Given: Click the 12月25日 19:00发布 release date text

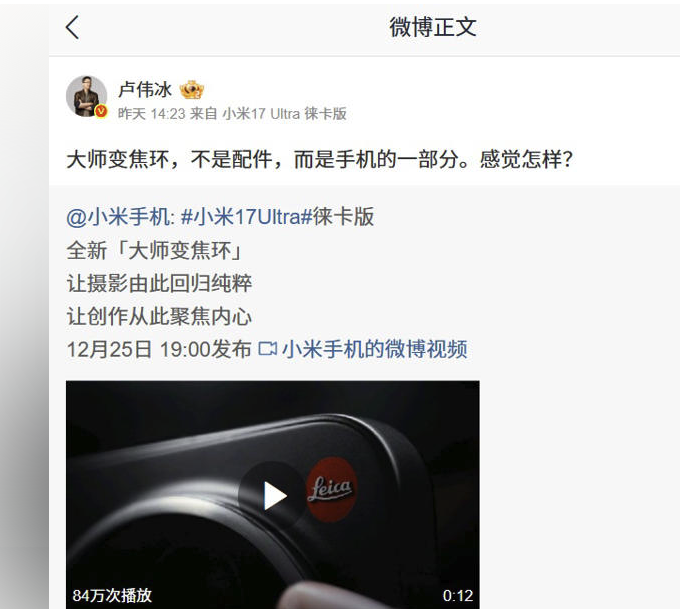Looking at the screenshot, I should click(x=159, y=349).
